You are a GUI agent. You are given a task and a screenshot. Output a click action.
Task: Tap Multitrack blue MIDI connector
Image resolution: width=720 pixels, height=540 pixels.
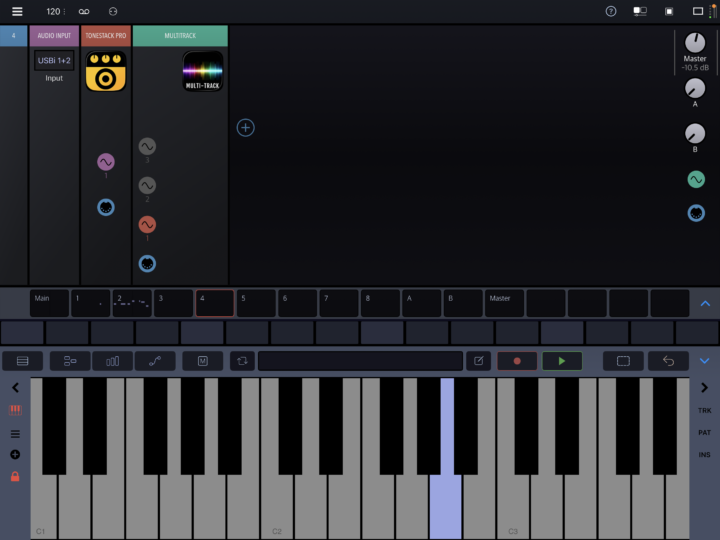point(147,264)
